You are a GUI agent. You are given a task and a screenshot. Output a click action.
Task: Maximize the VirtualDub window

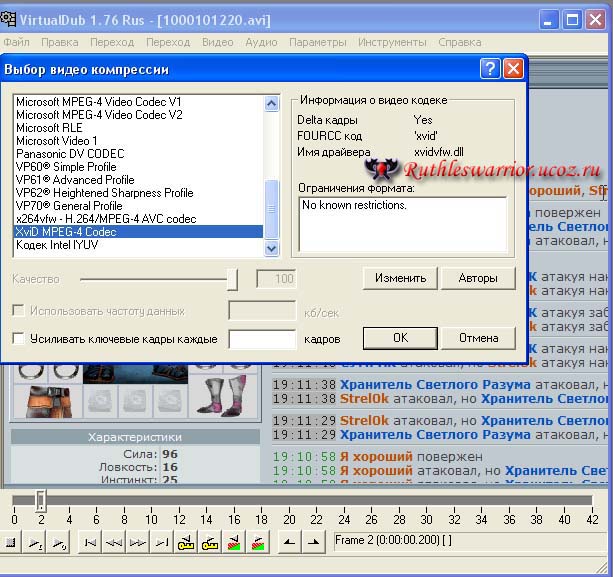coord(572,20)
